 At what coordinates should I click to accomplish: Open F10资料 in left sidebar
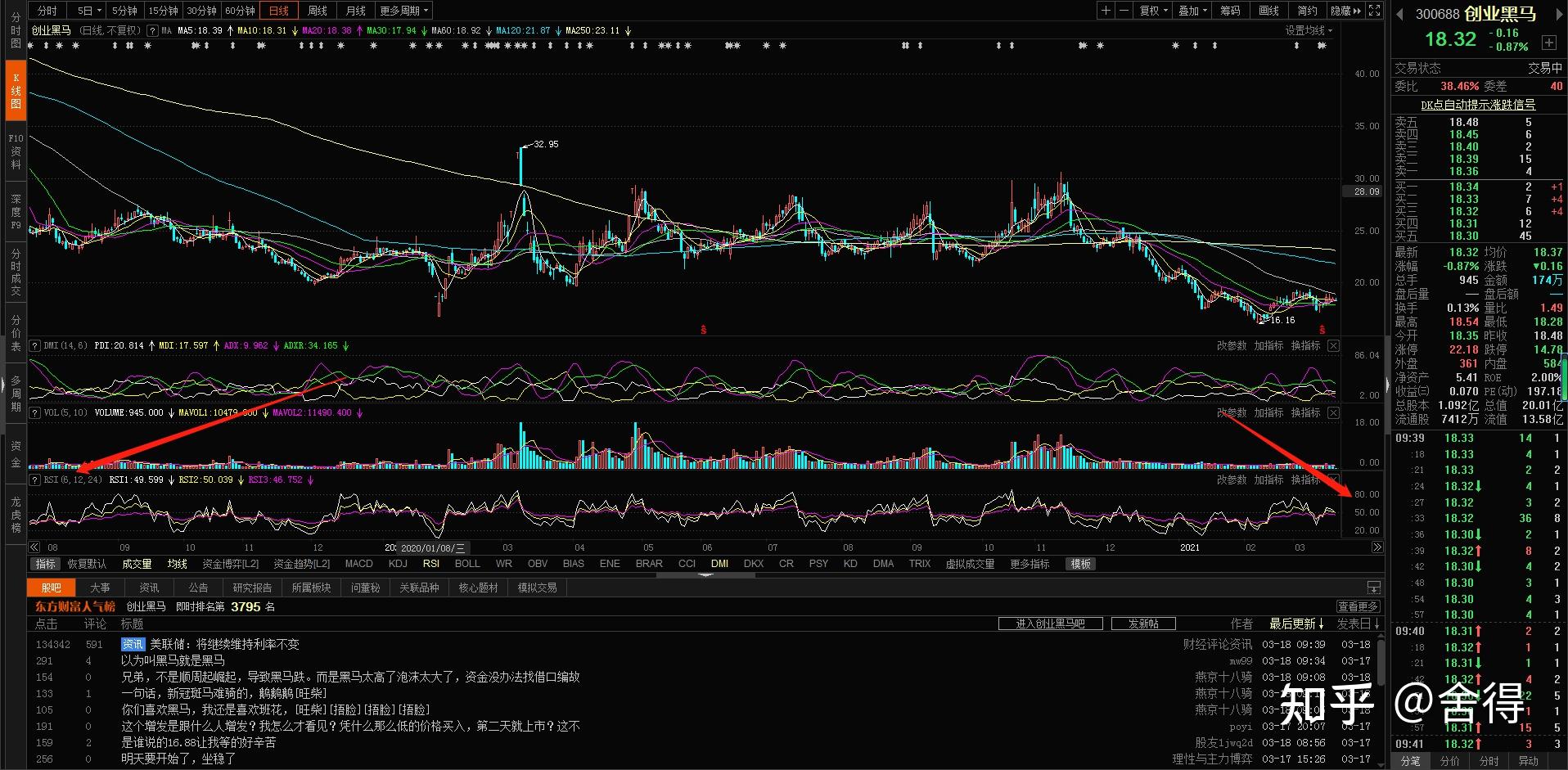tap(16, 151)
